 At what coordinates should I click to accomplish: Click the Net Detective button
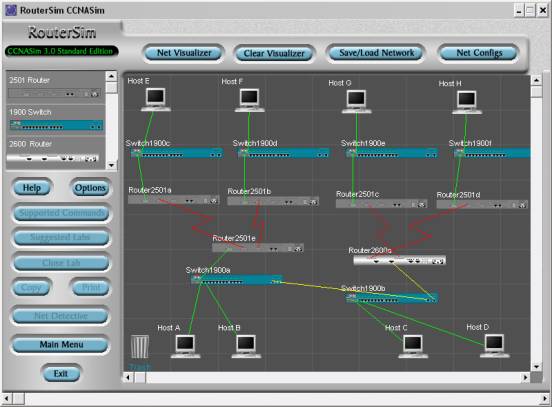61,316
